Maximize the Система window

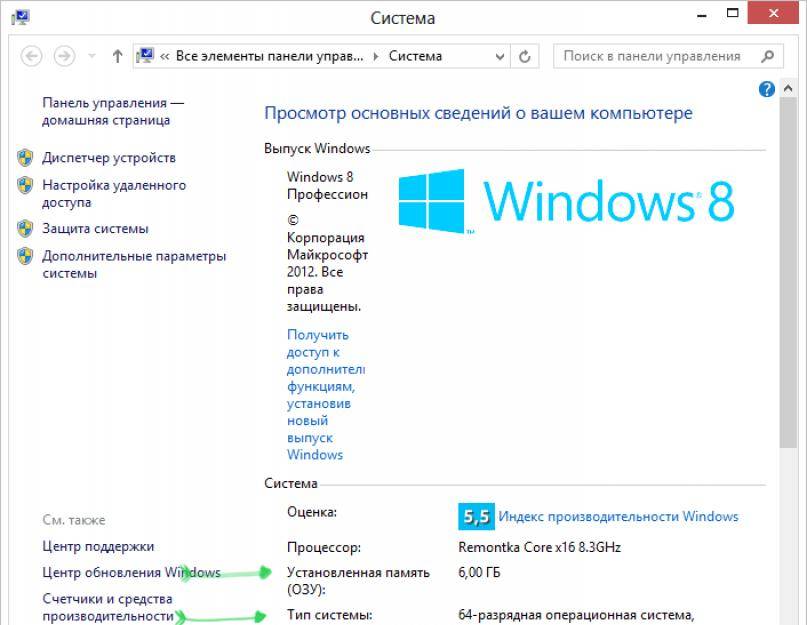coord(732,14)
